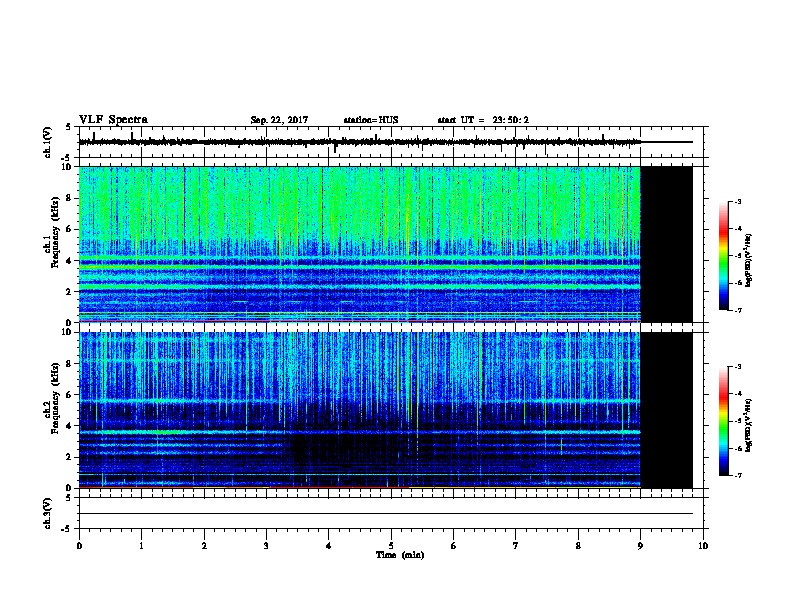Click the "6" tick on the time axis

pos(454,546)
